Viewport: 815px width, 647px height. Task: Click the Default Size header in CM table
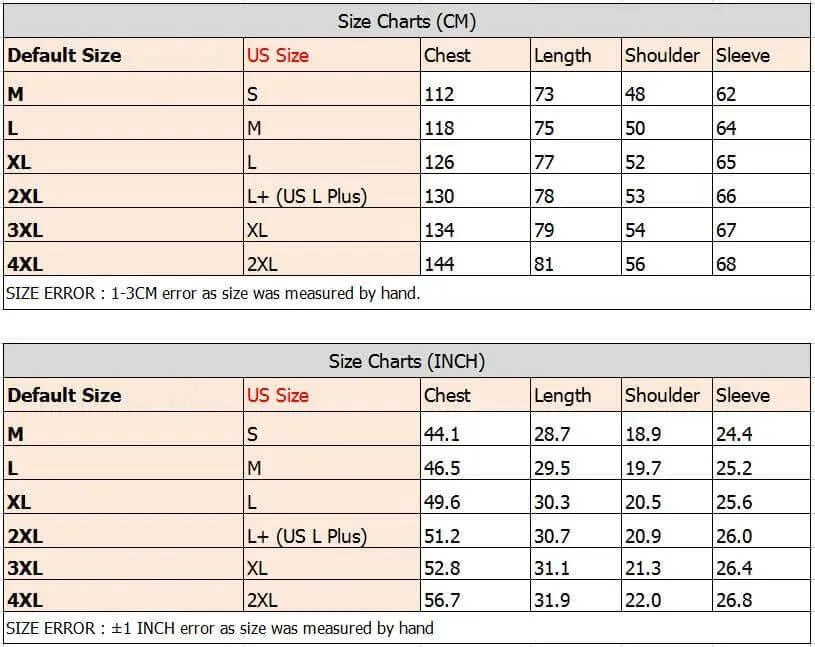(x=64, y=55)
